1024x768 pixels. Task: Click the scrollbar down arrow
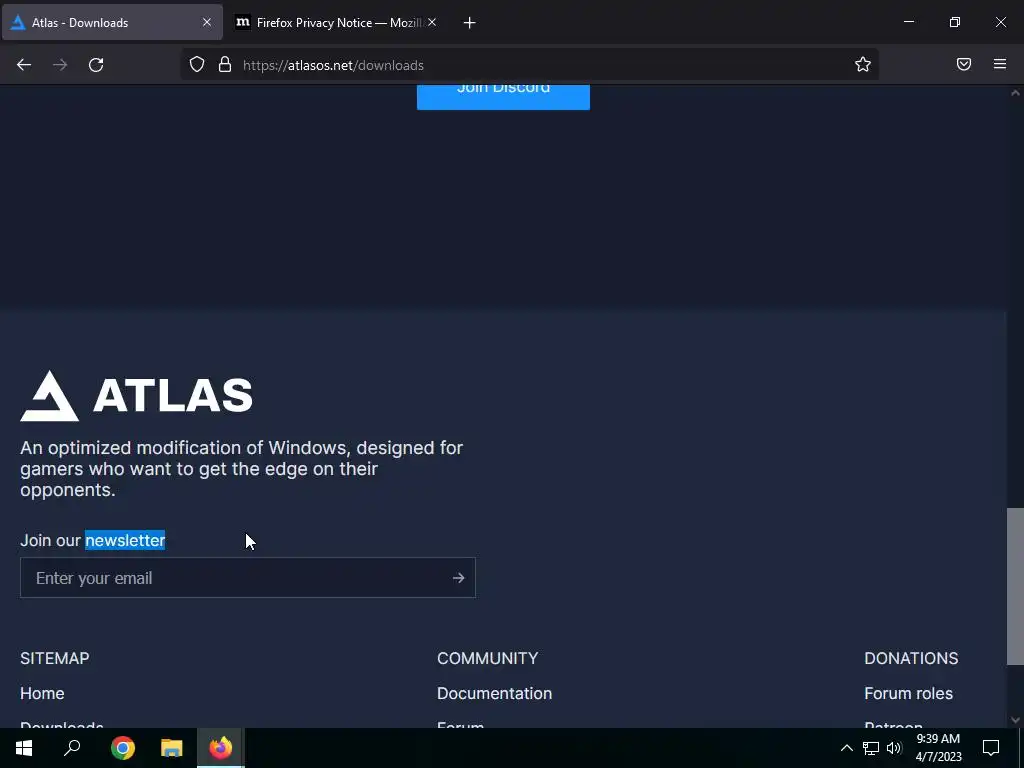click(1015, 720)
